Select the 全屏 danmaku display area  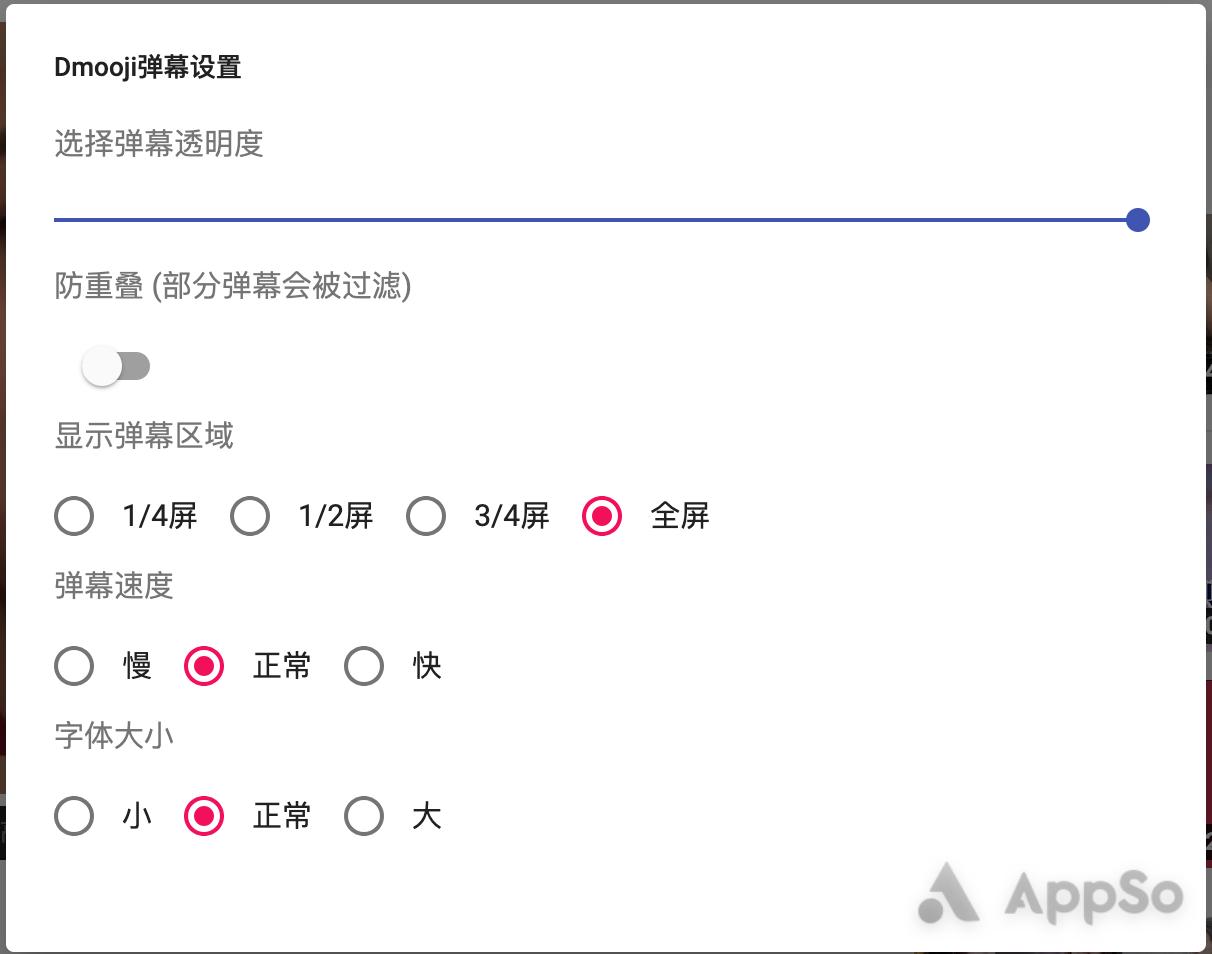[x=601, y=516]
